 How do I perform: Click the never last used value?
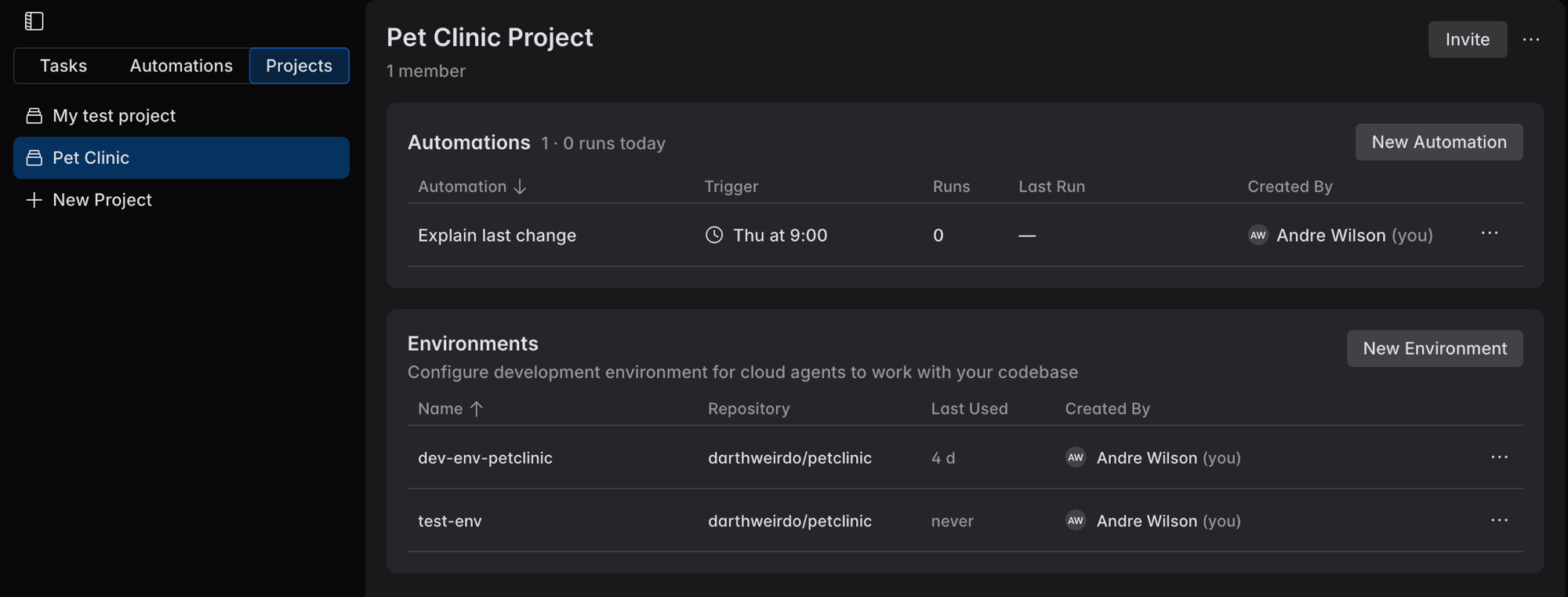click(952, 521)
